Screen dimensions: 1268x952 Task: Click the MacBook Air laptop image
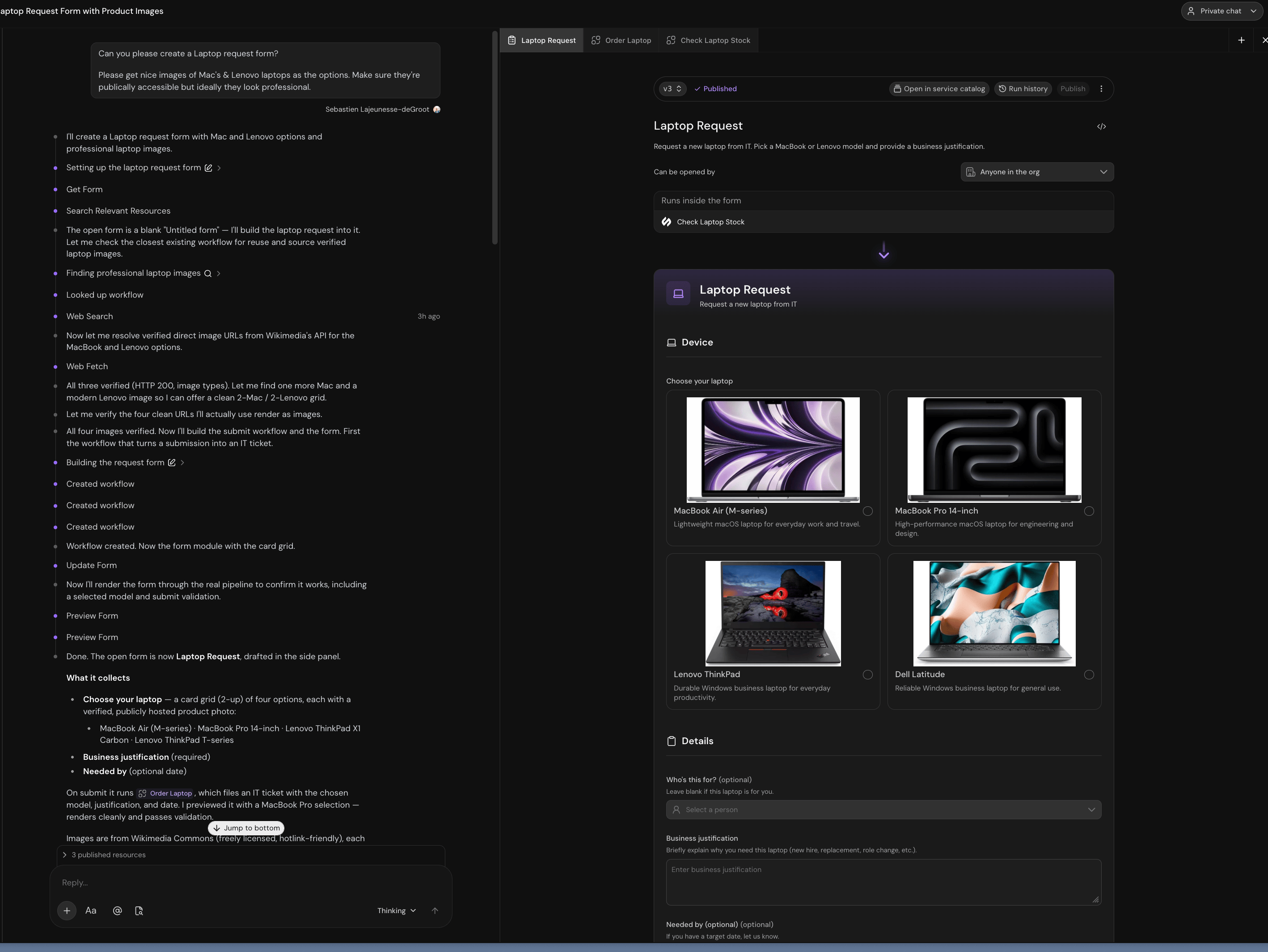point(773,450)
